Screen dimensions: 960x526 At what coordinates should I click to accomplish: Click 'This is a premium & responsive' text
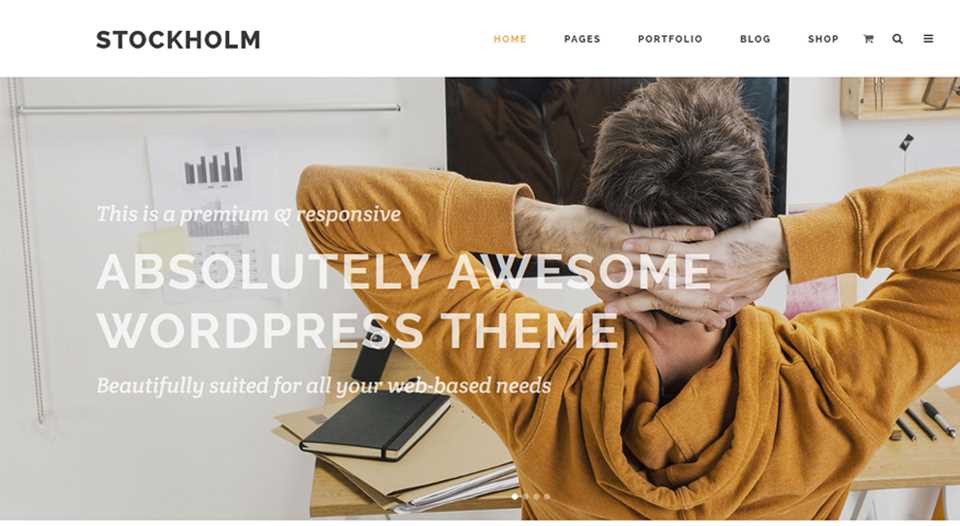[249, 214]
